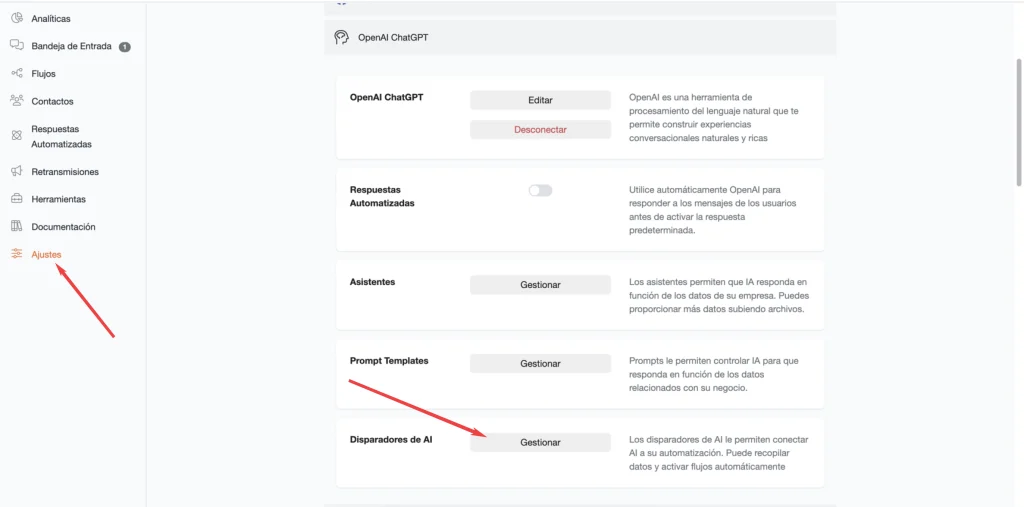Click the Respuestas Automatizadas atom icon

pos(17,136)
